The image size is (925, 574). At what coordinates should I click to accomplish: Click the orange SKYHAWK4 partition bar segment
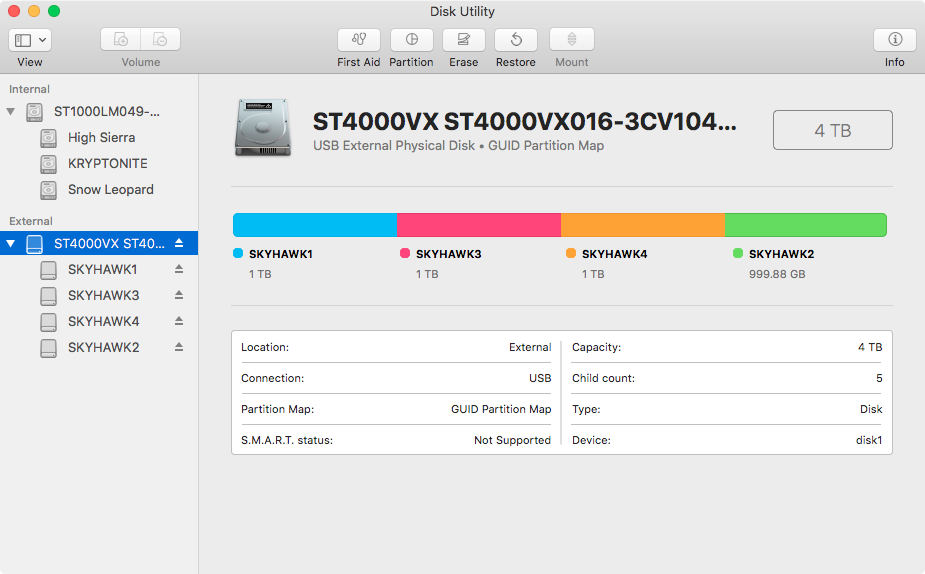click(x=643, y=225)
